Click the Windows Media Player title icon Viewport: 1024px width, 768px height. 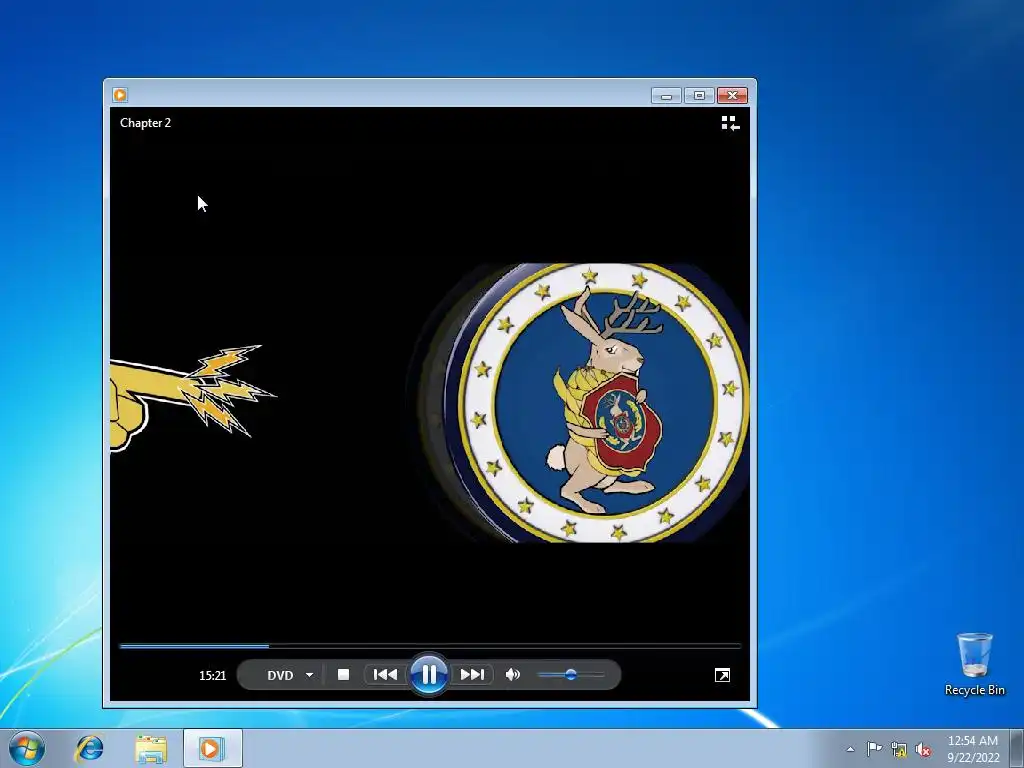(120, 95)
